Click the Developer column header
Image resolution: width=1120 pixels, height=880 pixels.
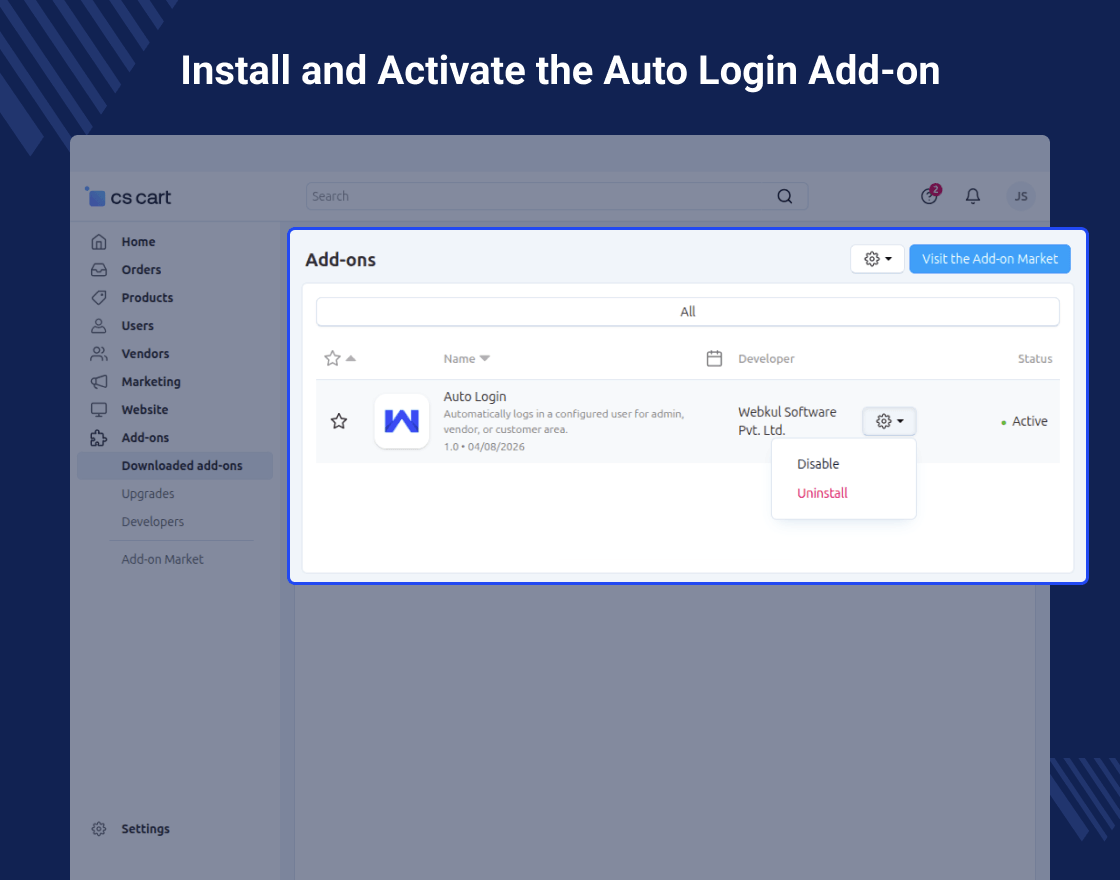pos(766,359)
